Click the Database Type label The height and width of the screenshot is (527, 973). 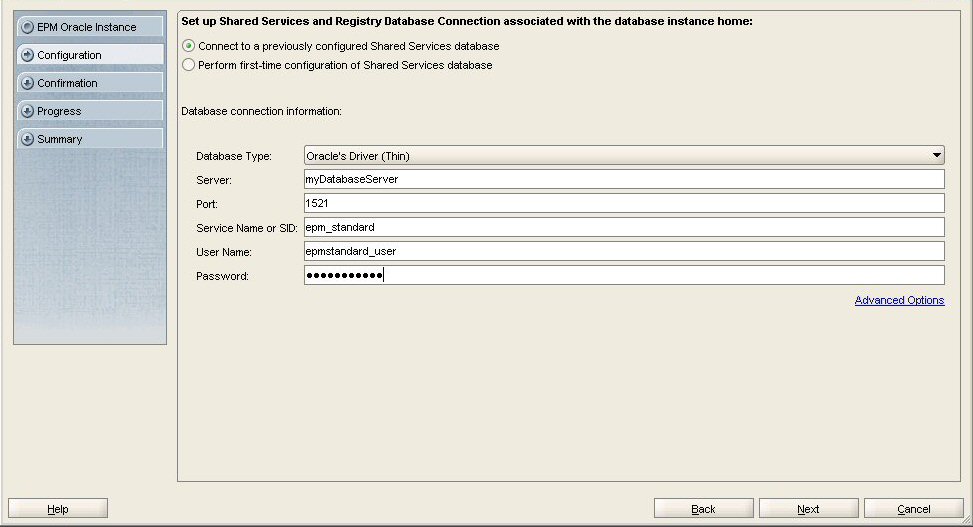coord(234,156)
